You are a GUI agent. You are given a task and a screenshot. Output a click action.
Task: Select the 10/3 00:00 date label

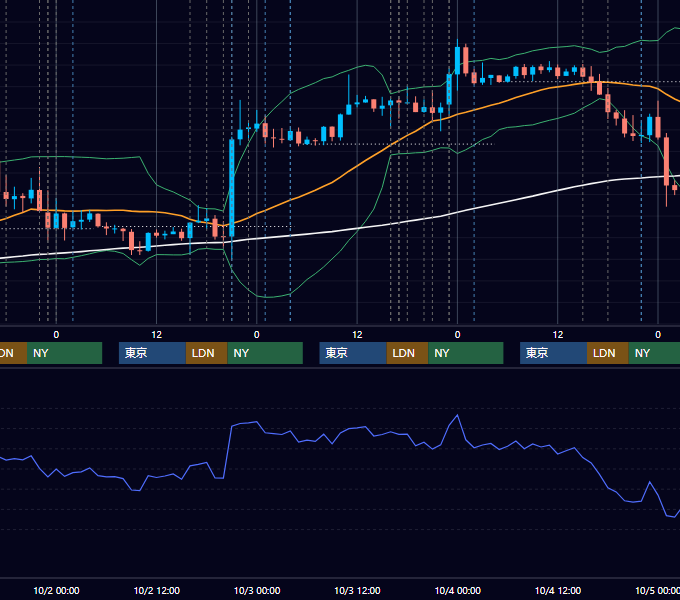pos(257,590)
